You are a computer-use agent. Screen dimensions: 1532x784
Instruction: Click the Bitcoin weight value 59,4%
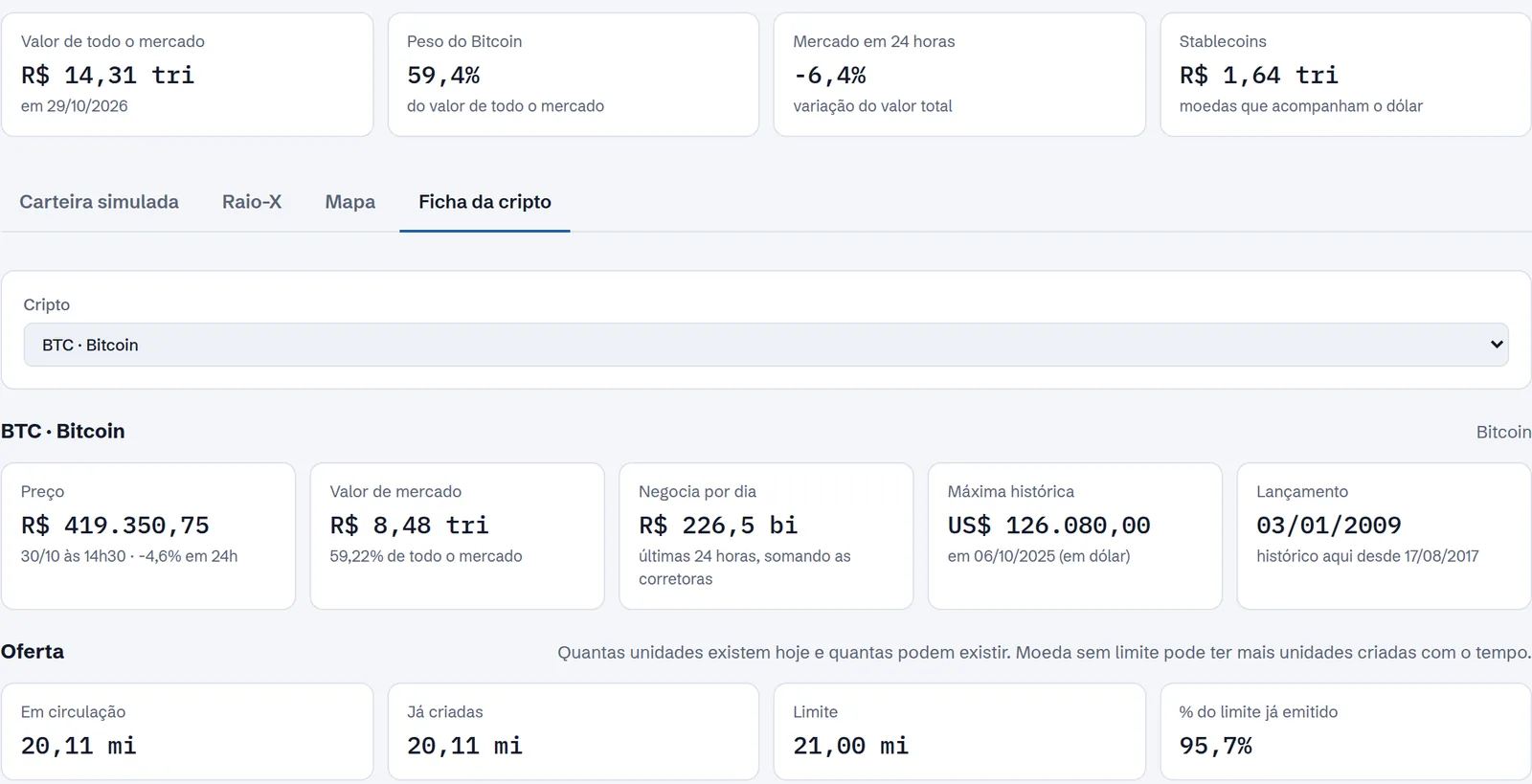(x=443, y=75)
